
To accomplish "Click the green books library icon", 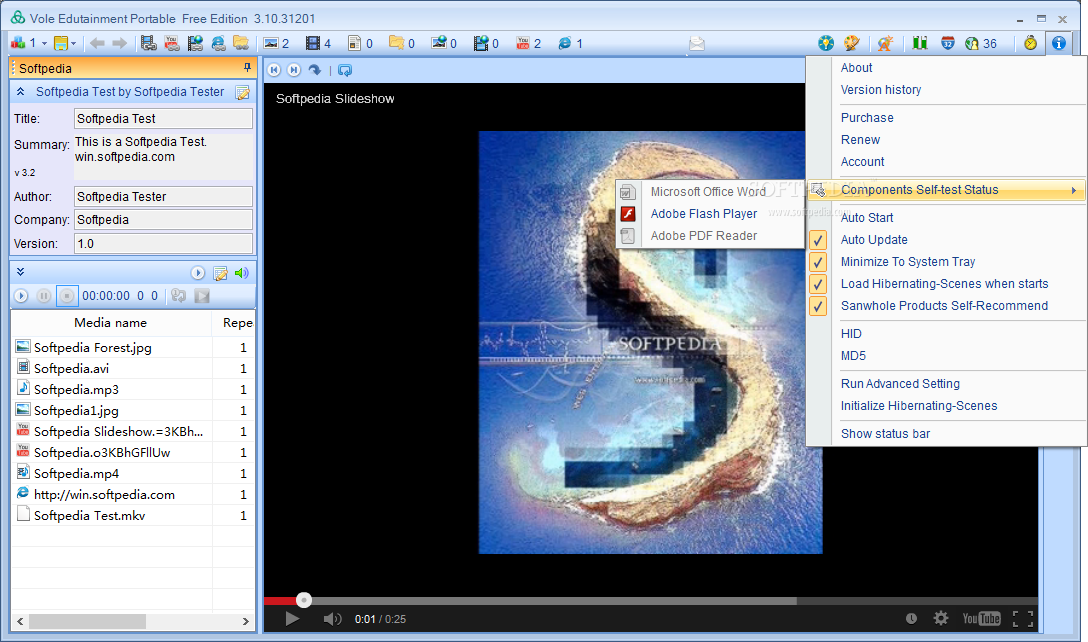I will [920, 43].
